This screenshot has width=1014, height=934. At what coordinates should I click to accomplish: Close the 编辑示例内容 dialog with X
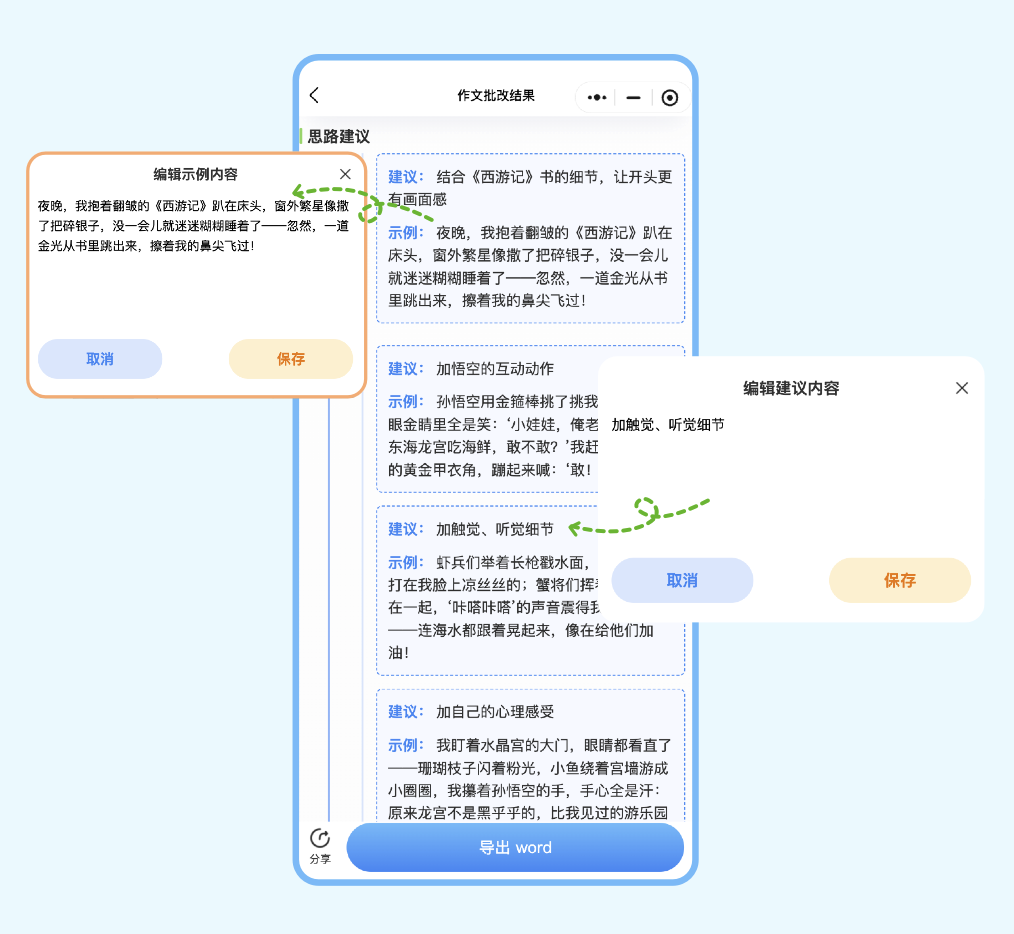[x=345, y=174]
